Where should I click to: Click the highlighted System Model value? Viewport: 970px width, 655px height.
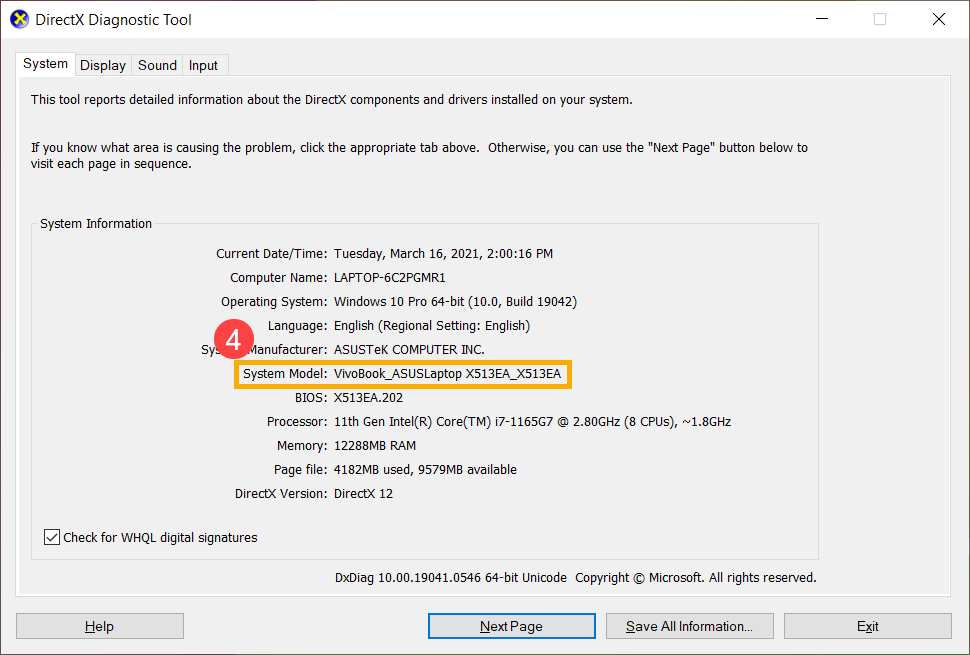(449, 374)
